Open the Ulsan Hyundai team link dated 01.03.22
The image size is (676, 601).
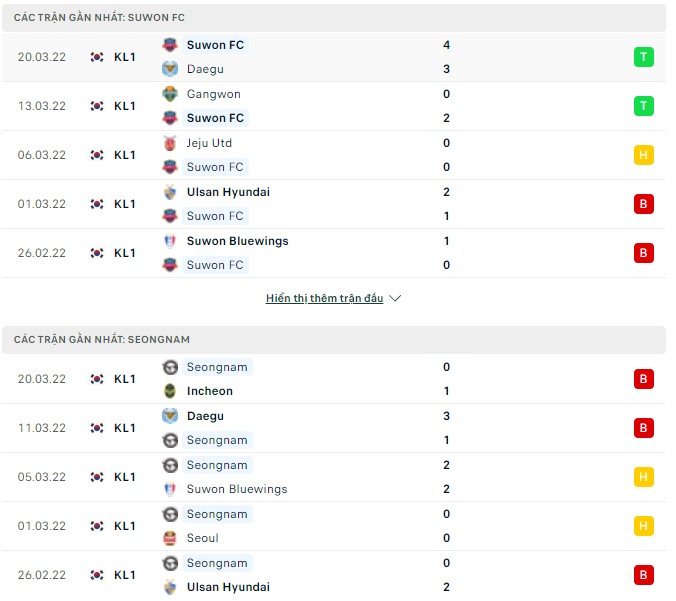tap(228, 192)
